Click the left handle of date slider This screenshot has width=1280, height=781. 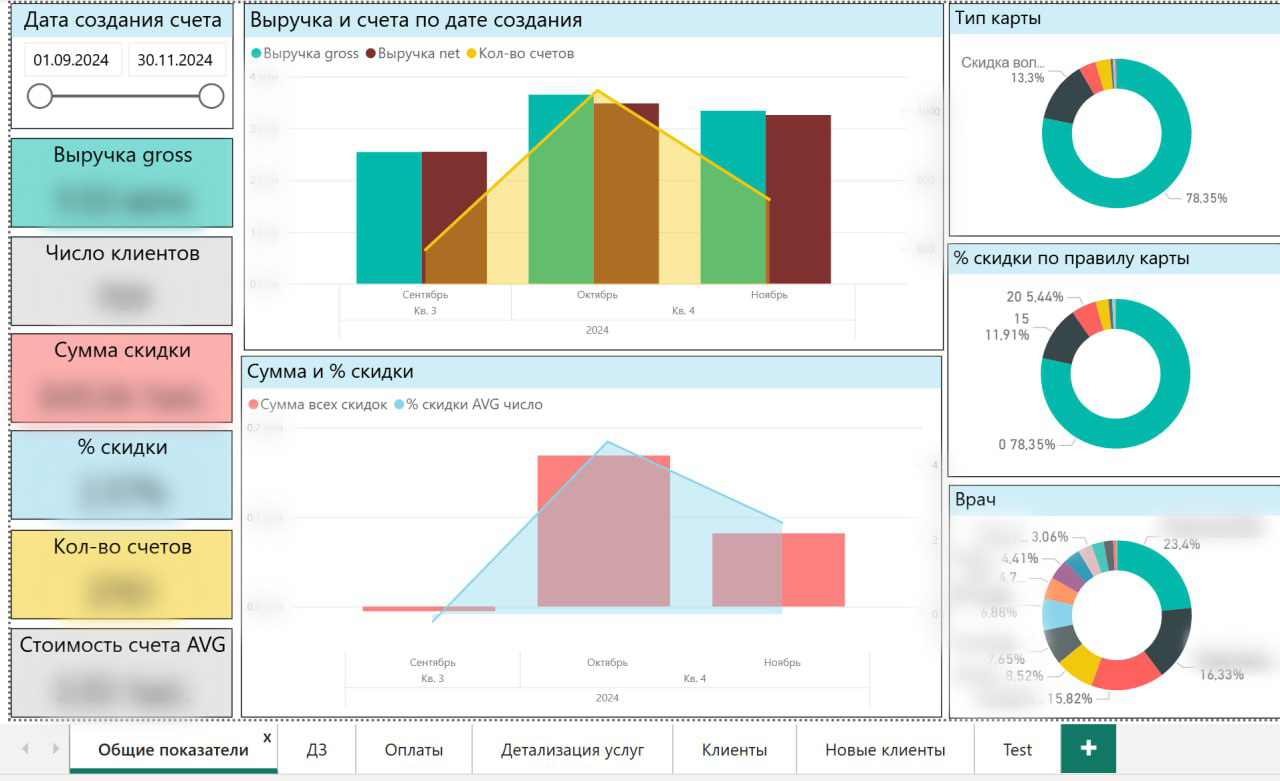[40, 96]
